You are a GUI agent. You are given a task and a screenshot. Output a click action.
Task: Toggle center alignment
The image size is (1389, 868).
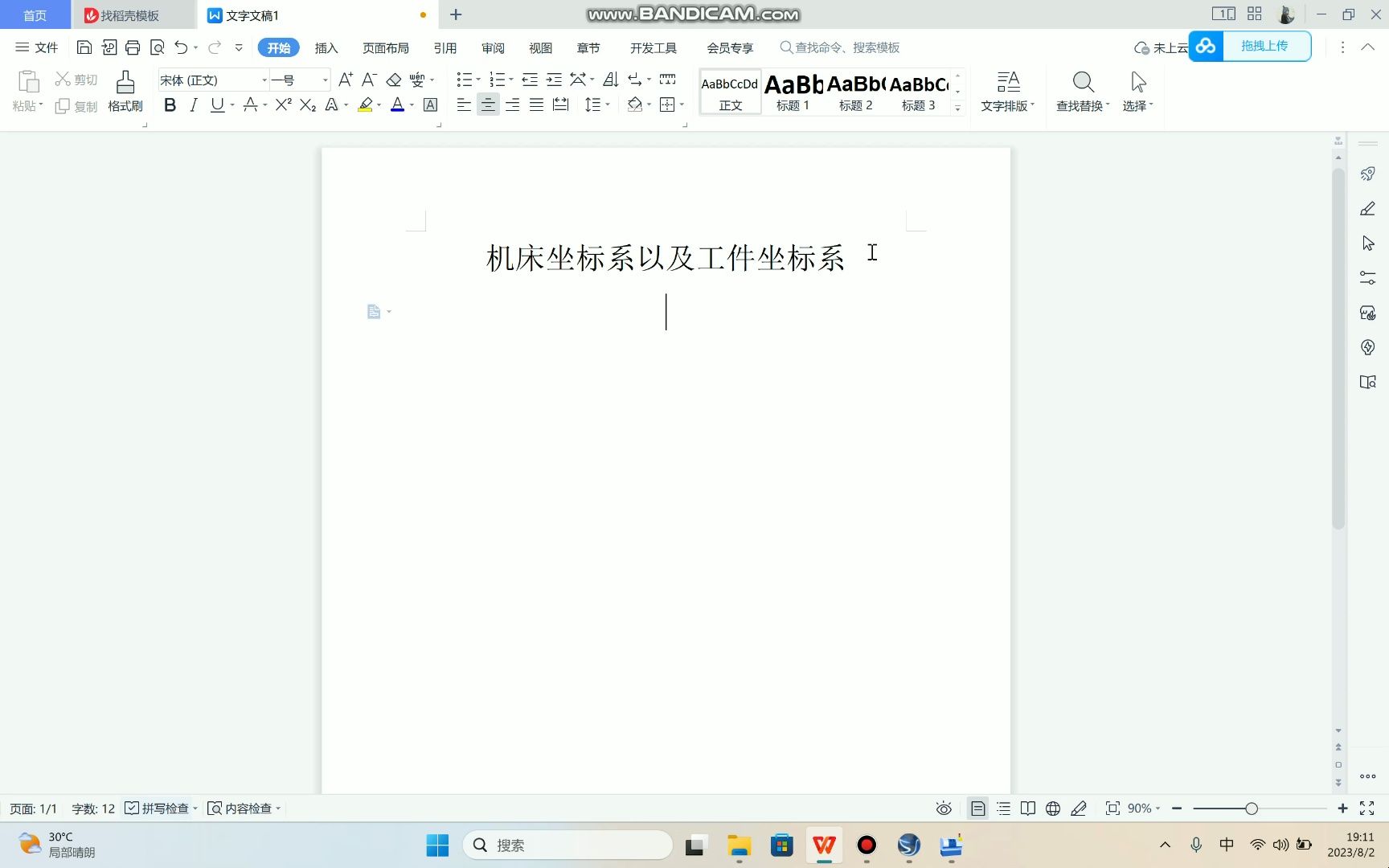(x=488, y=104)
